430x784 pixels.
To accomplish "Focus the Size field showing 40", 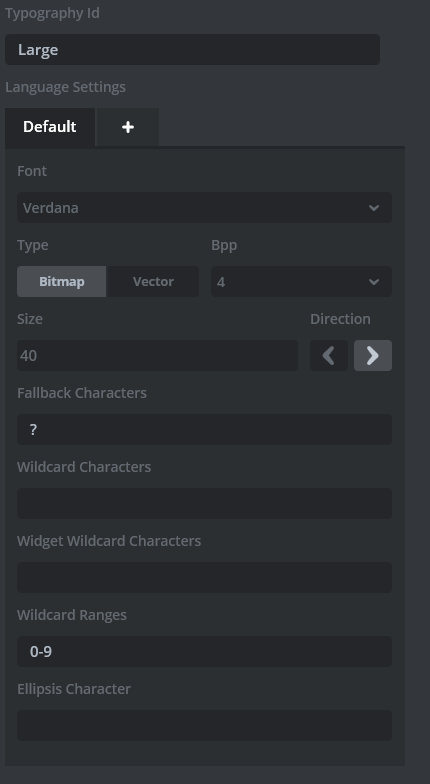I will [158, 356].
